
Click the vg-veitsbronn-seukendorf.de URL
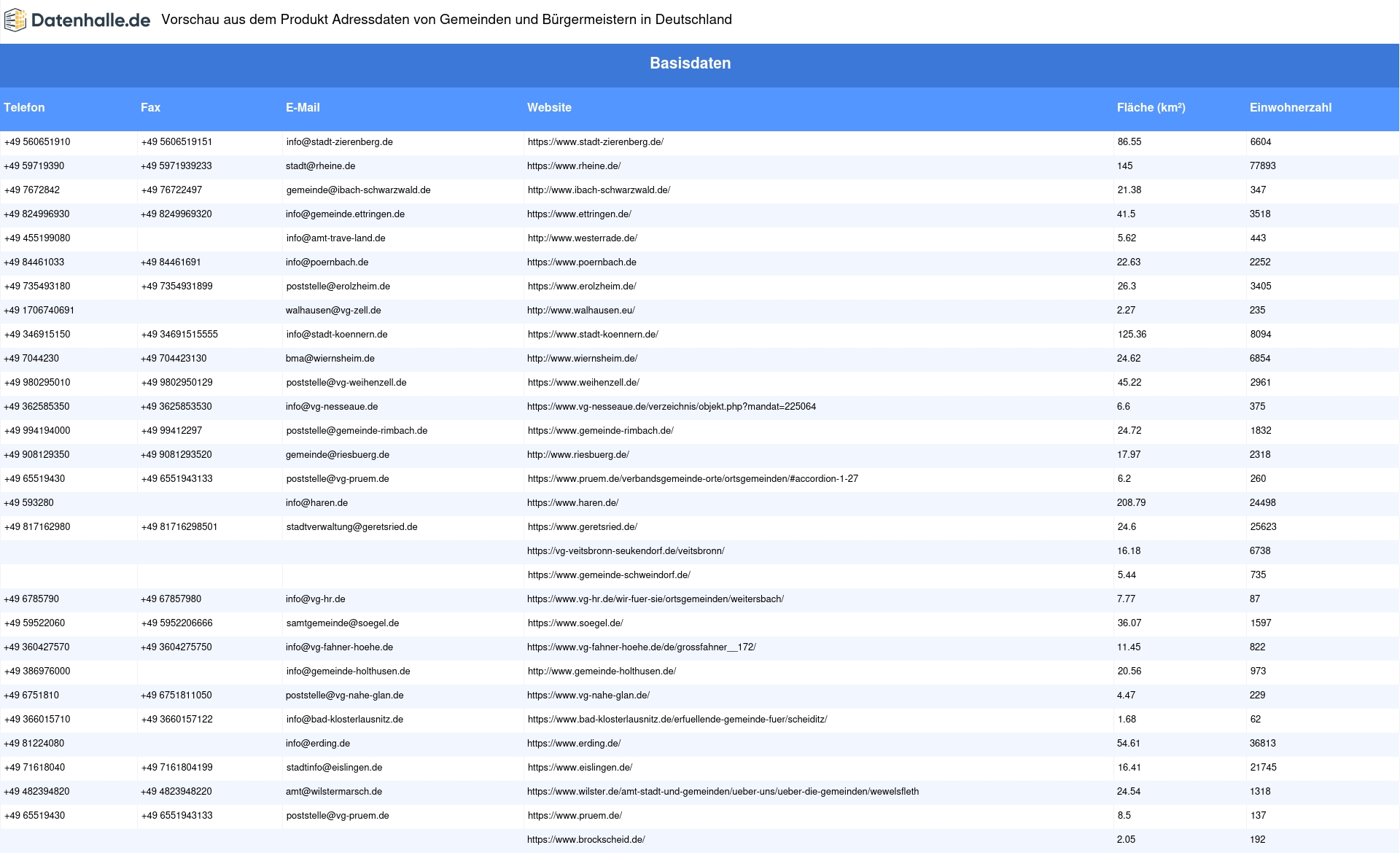click(626, 551)
